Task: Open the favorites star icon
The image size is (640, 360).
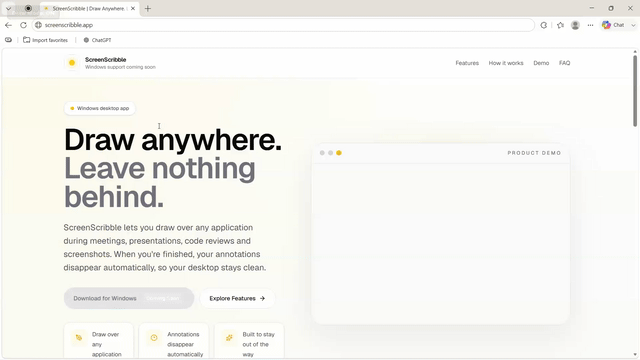Action: click(560, 25)
